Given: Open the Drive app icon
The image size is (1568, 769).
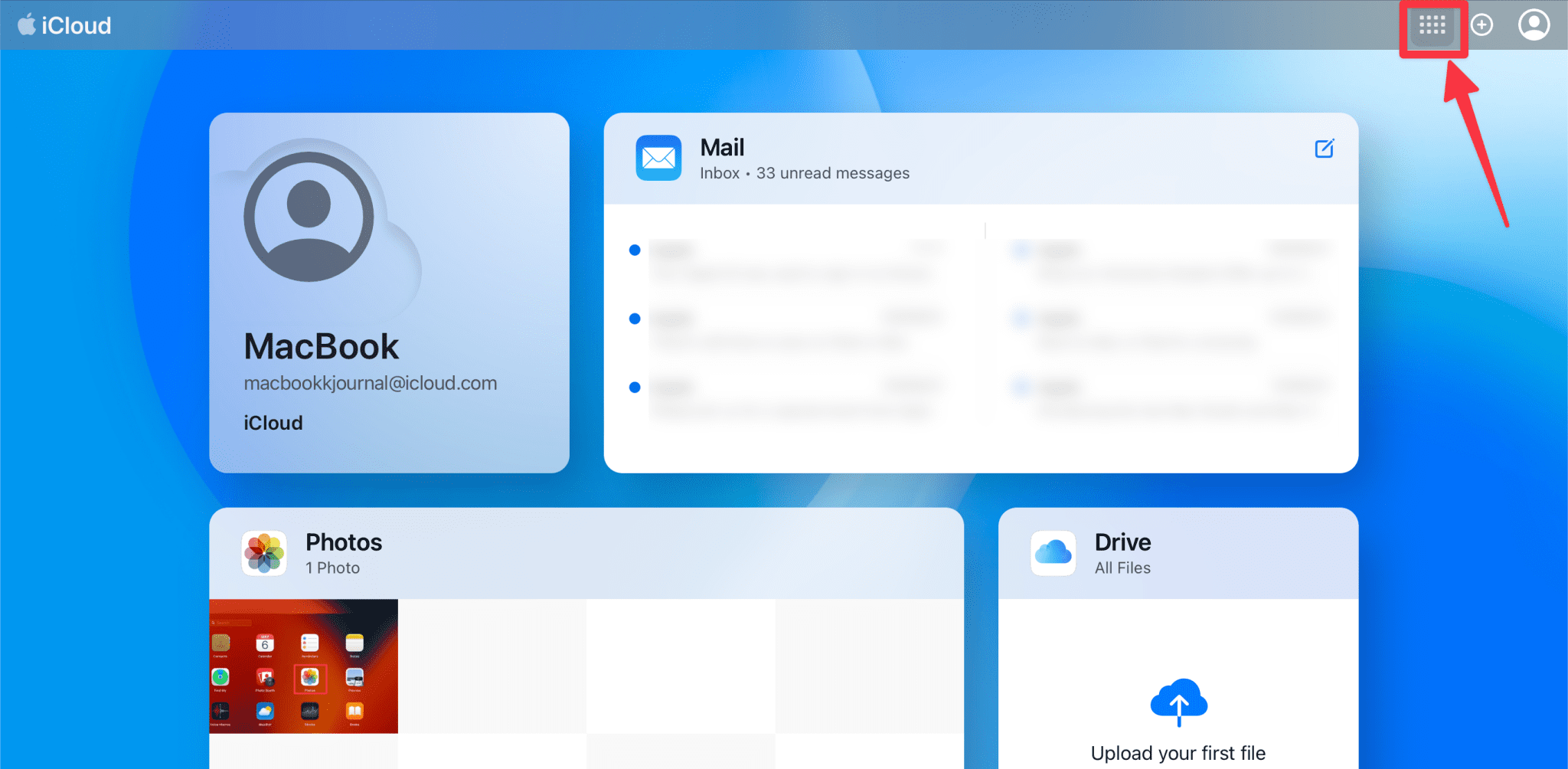Looking at the screenshot, I should [x=1053, y=552].
